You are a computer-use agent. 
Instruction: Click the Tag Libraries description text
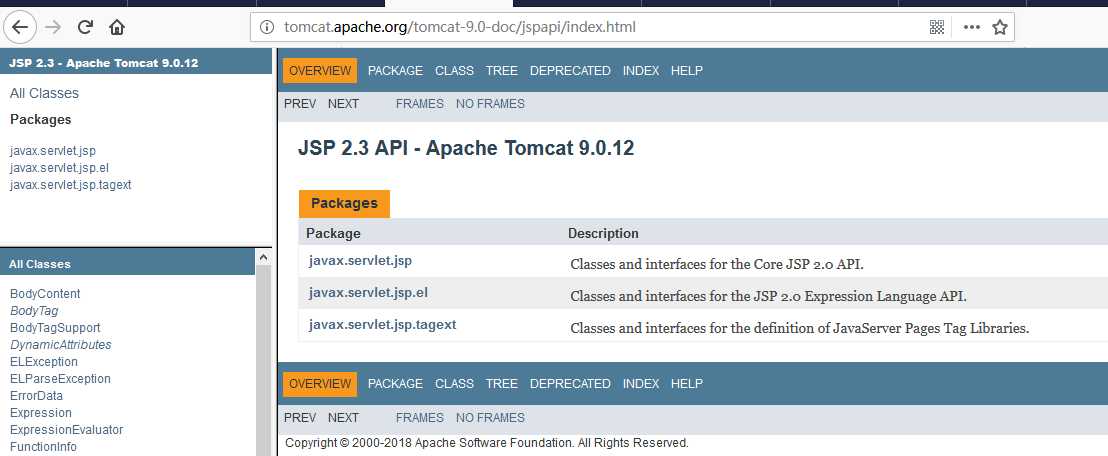pyautogui.click(x=799, y=329)
